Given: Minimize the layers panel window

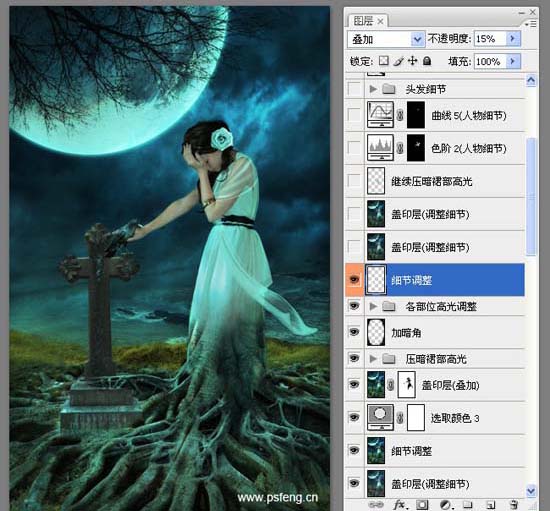Looking at the screenshot, I should (x=522, y=13).
